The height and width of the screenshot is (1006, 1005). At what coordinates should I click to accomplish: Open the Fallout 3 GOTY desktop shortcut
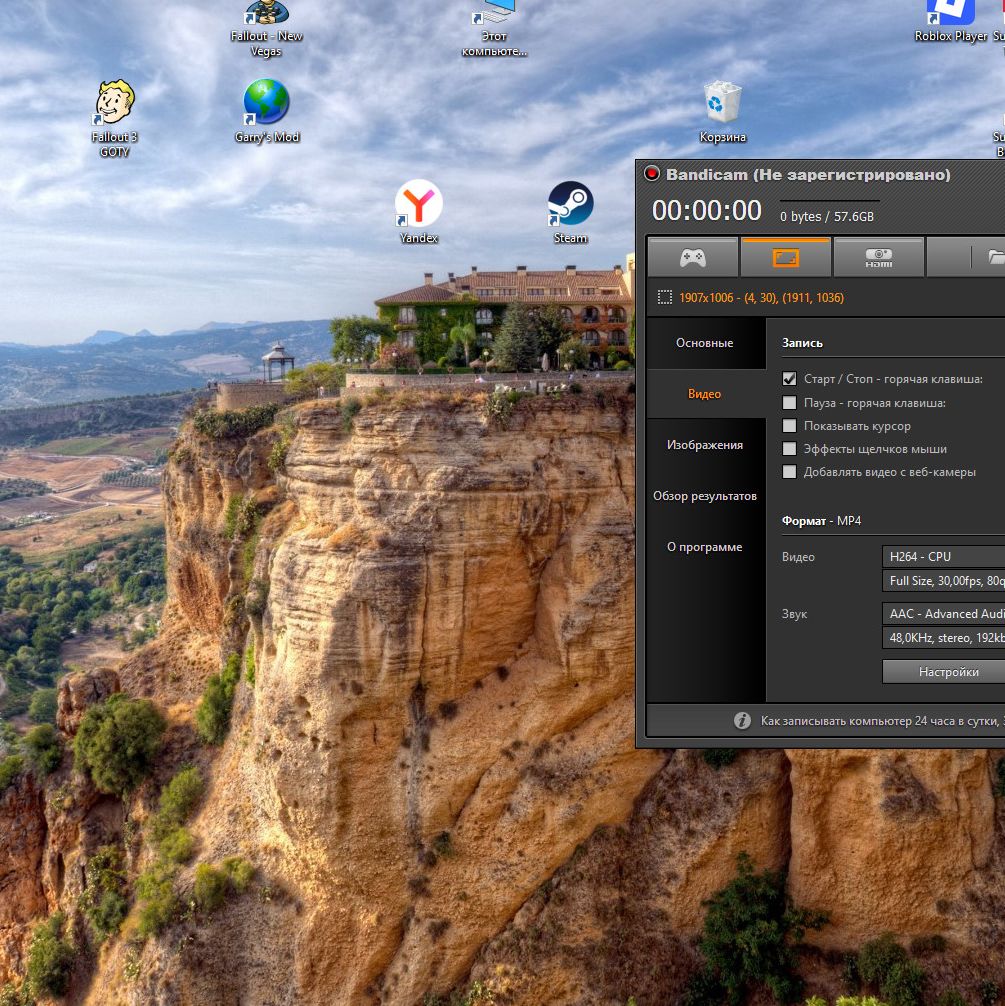pyautogui.click(x=114, y=118)
